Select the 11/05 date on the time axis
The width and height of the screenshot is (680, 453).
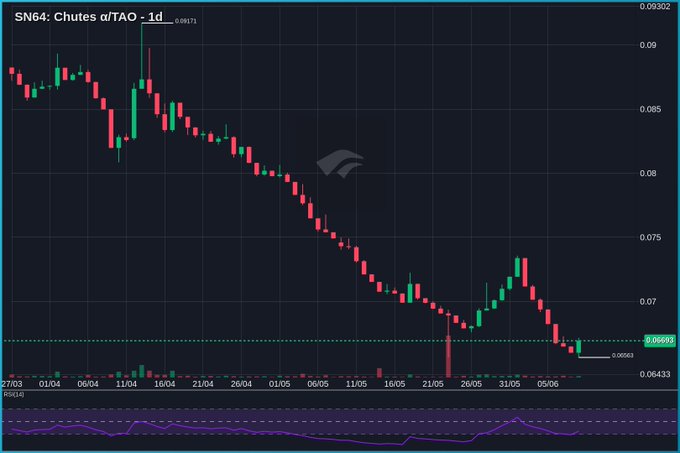pyautogui.click(x=356, y=384)
